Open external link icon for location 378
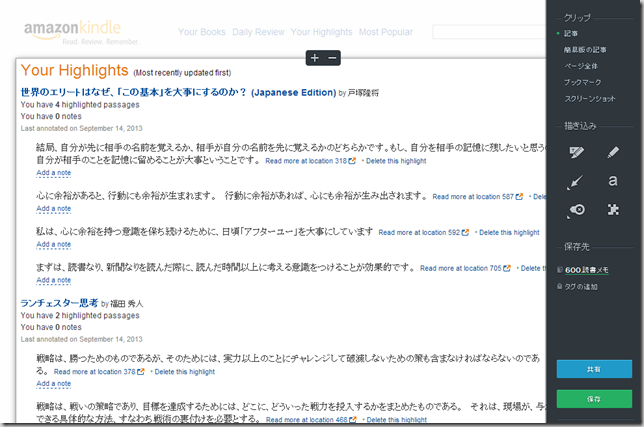644x427 pixels. pyautogui.click(x=141, y=372)
